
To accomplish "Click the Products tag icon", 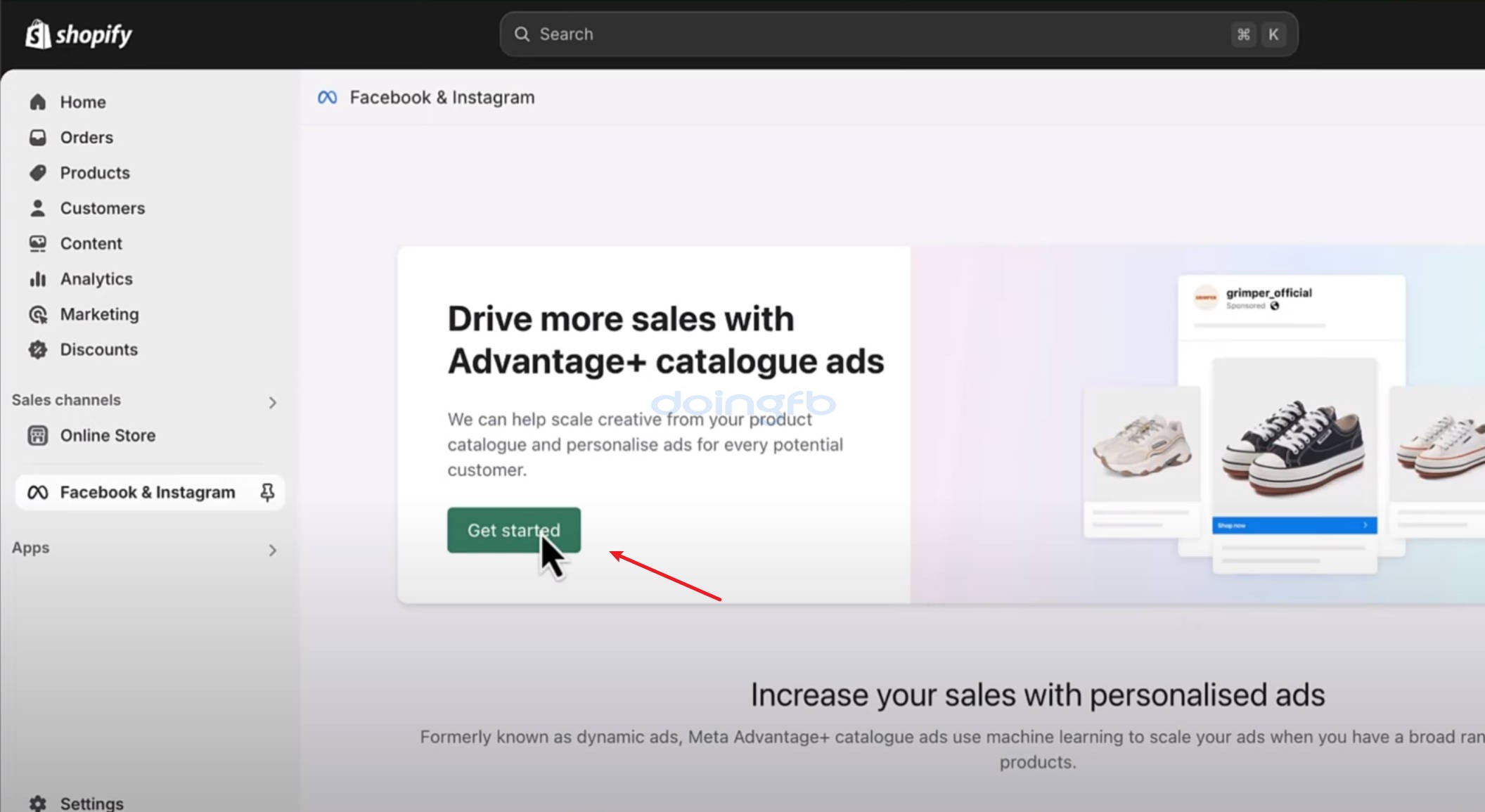I will click(38, 173).
